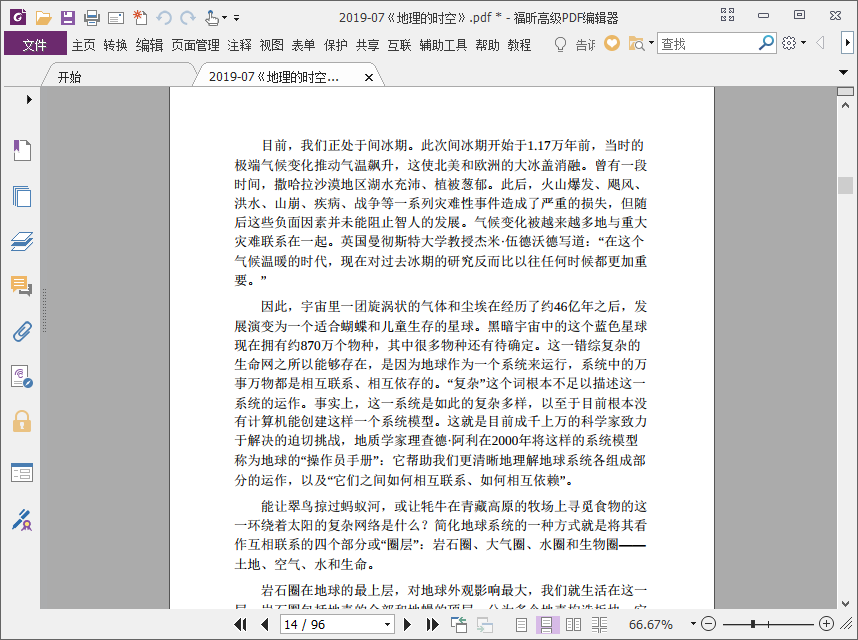Image resolution: width=858 pixels, height=640 pixels.
Task: Open the 互联 ribbon tab
Action: [x=399, y=45]
